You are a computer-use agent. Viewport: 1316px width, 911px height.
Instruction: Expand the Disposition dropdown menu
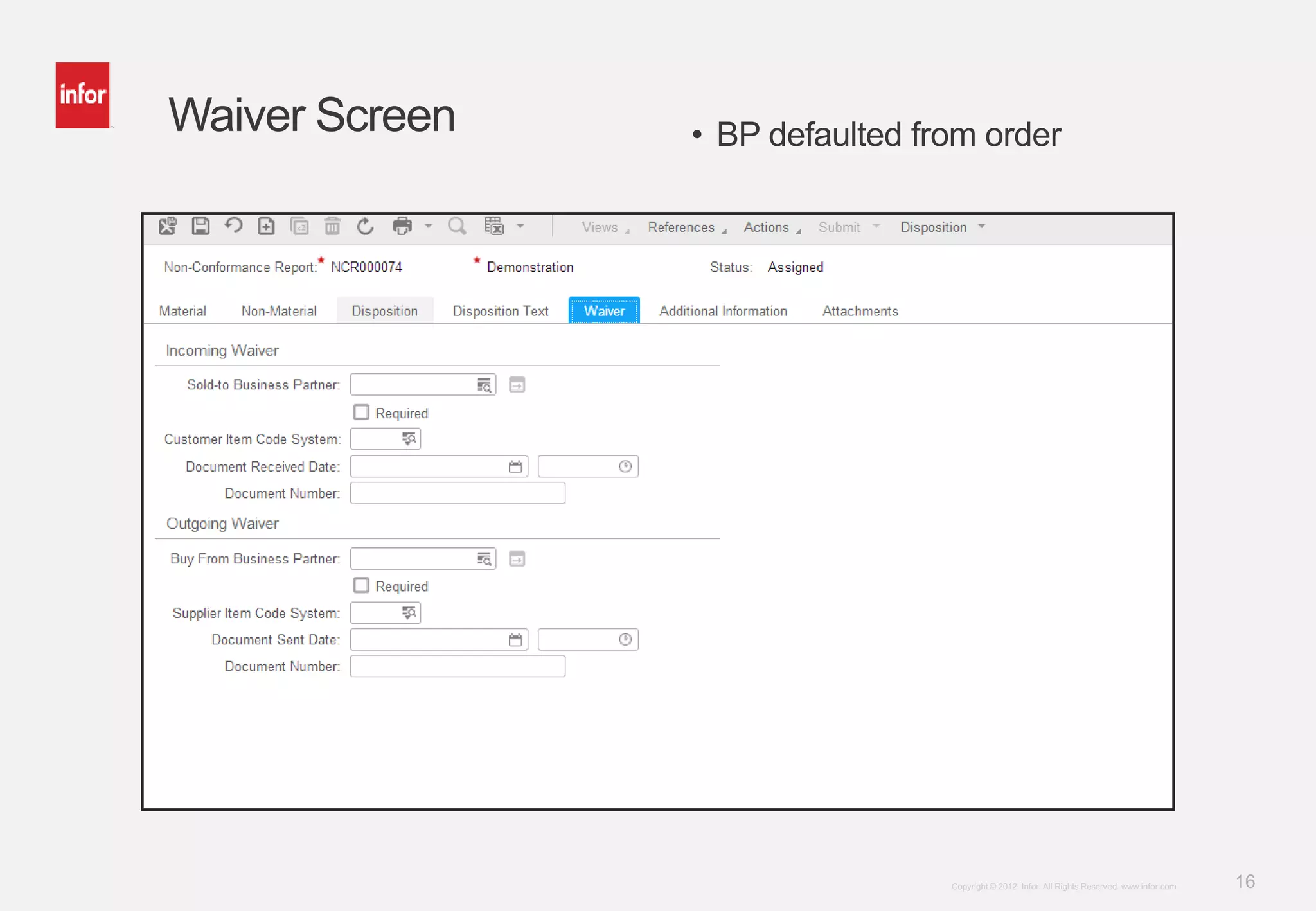click(941, 227)
